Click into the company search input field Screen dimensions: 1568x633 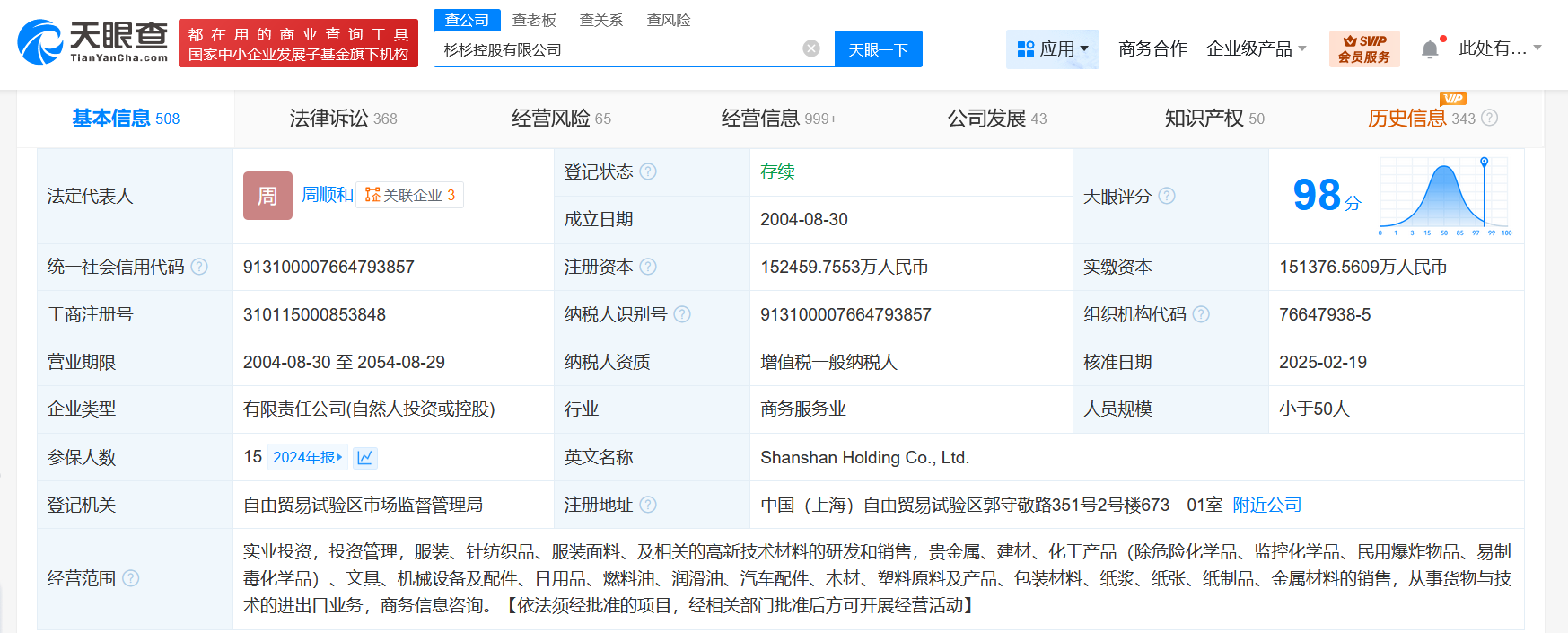pos(619,49)
